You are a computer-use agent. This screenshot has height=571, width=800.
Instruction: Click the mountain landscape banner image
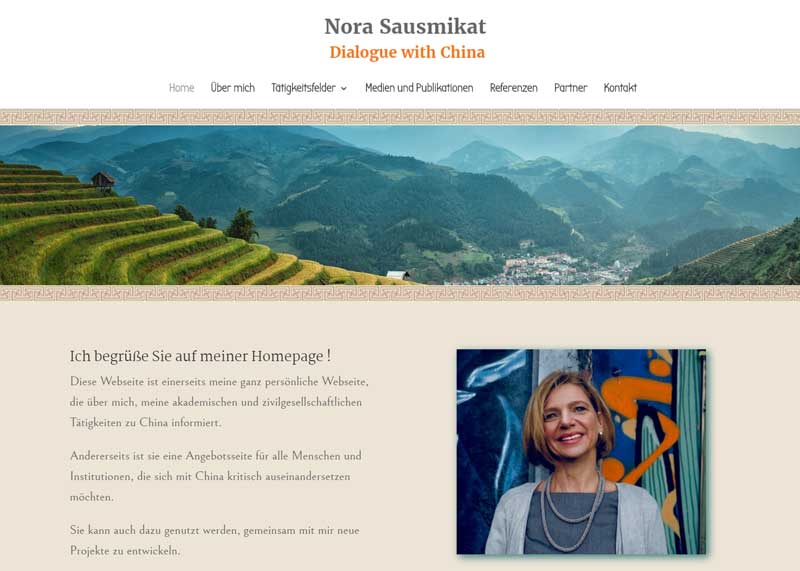(x=400, y=205)
